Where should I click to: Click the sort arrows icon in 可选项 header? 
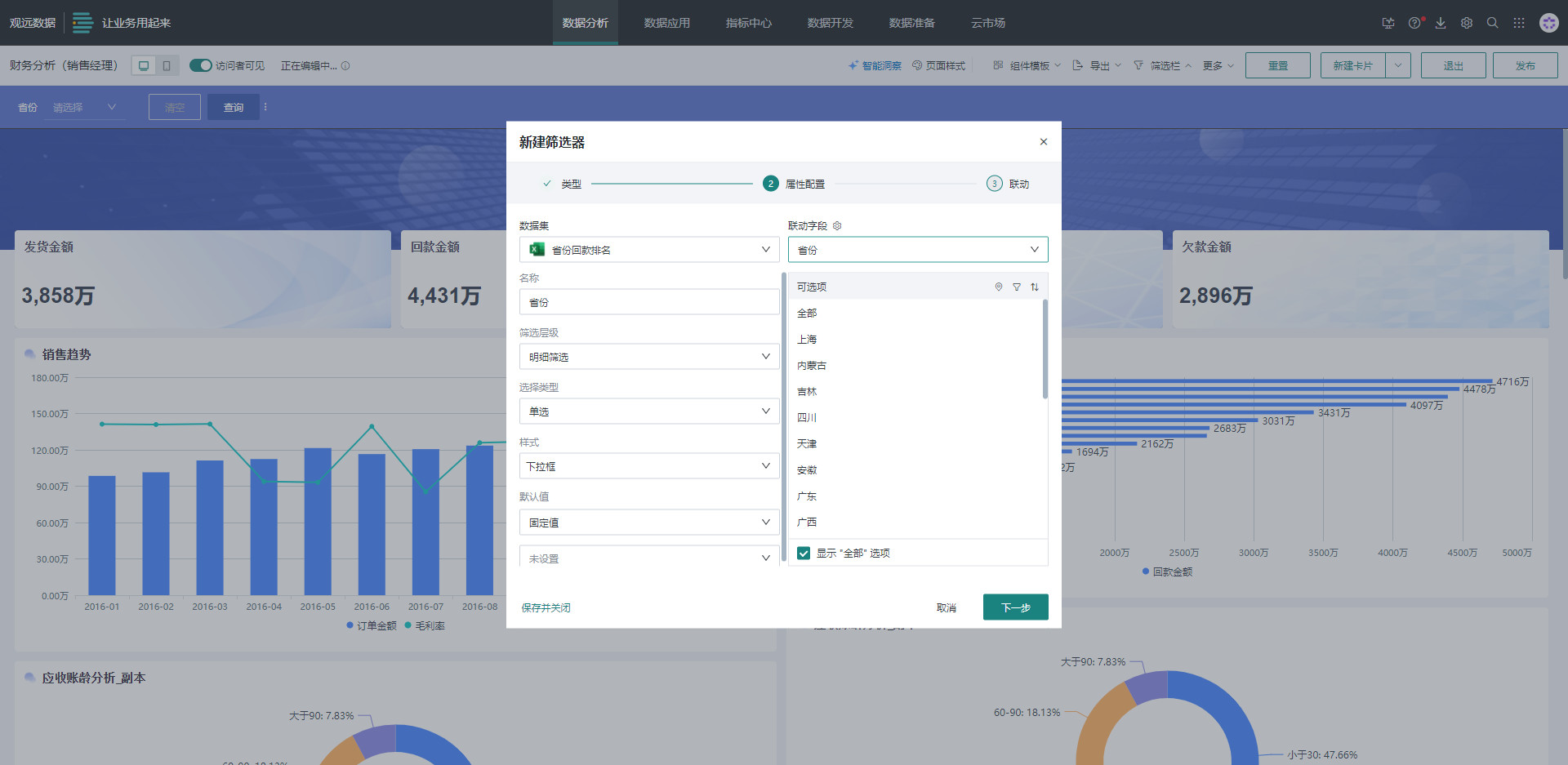click(x=1035, y=287)
